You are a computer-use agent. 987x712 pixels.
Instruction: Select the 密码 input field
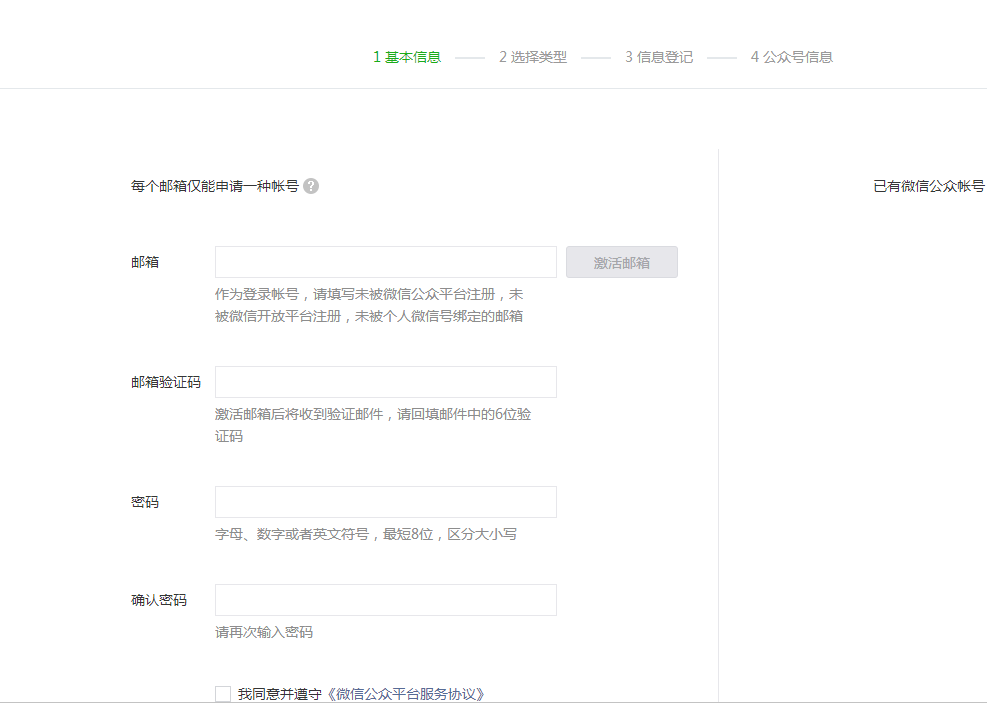click(x=385, y=502)
